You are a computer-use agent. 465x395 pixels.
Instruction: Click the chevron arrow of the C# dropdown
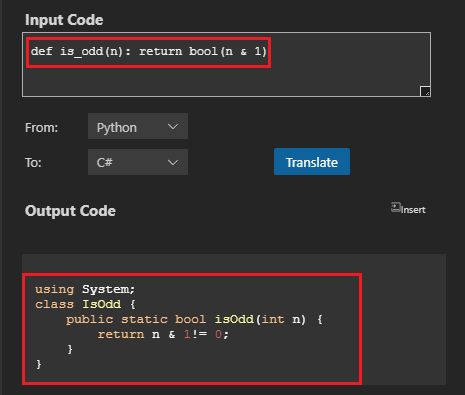[x=173, y=162]
